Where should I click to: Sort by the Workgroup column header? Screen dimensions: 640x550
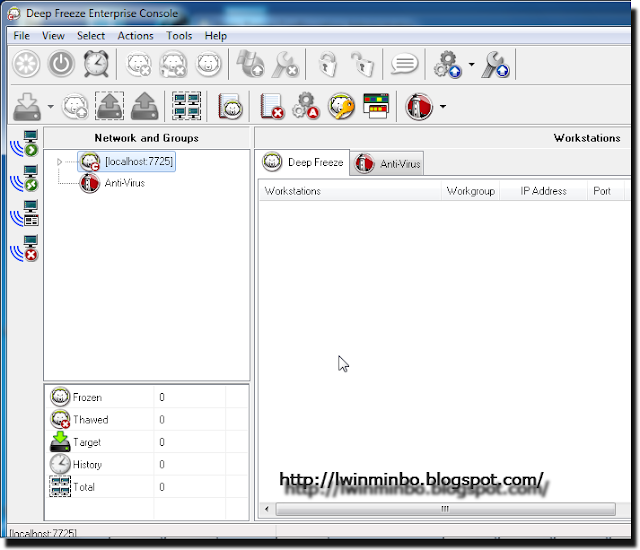point(471,191)
